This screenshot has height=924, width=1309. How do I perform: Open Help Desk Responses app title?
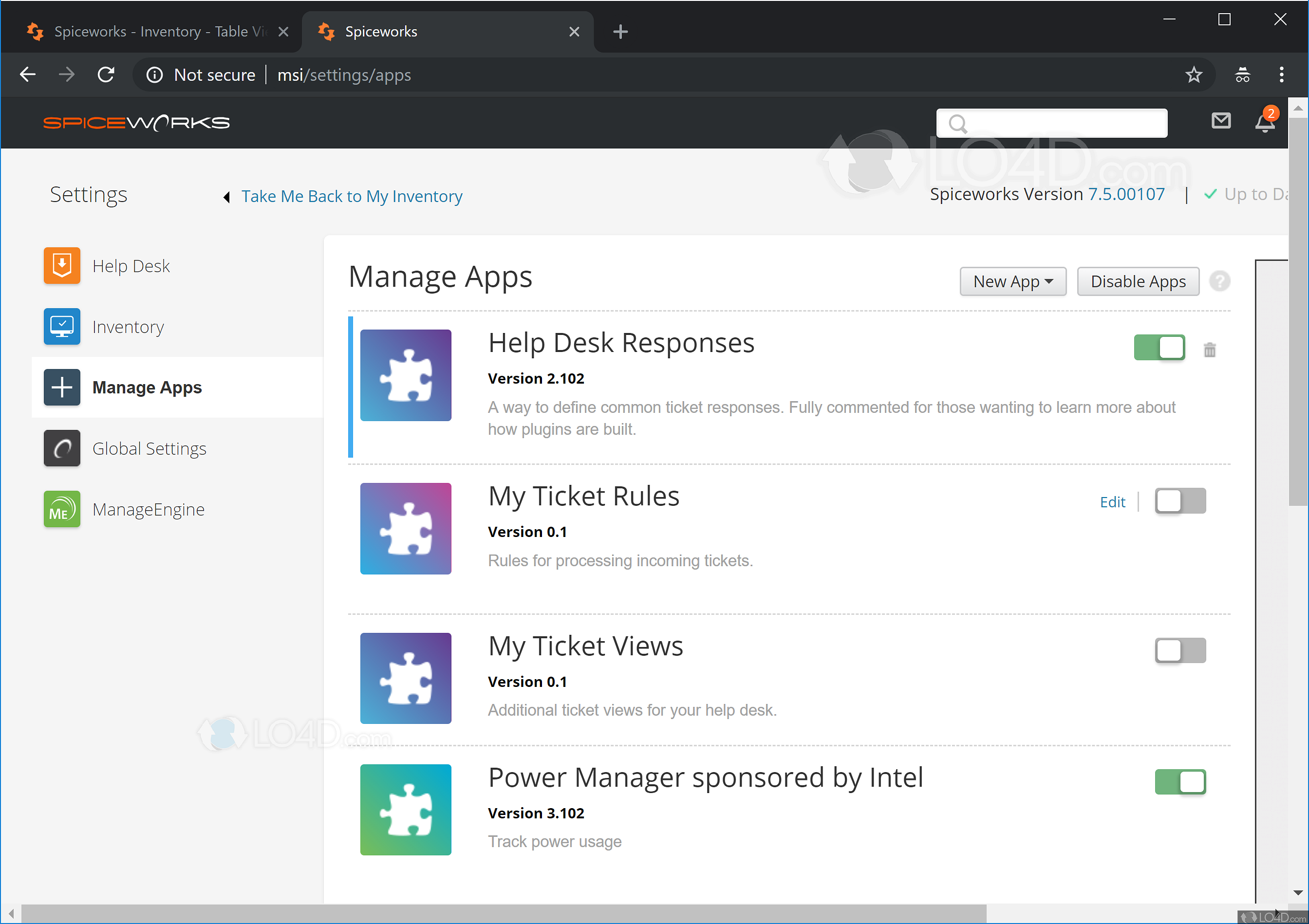point(621,343)
